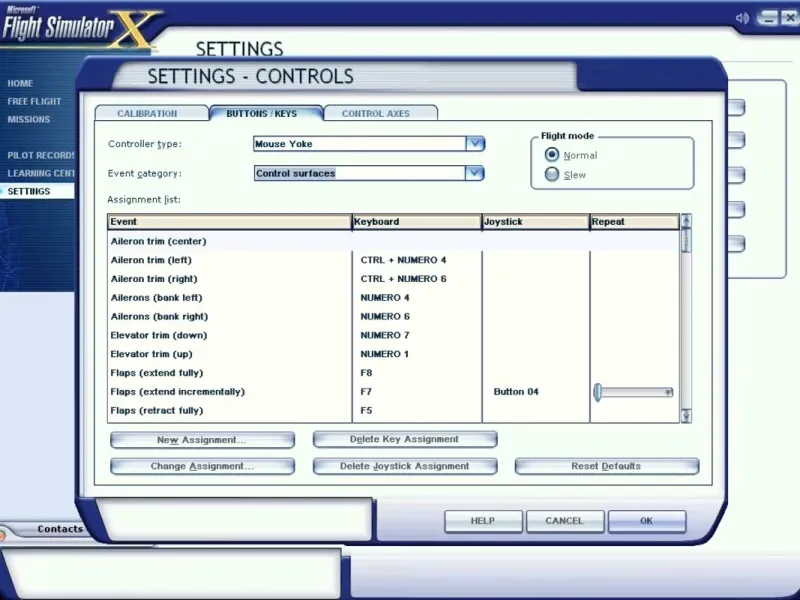This screenshot has height=600, width=800.
Task: Select the Aileron trim (right) row
Action: (394, 279)
